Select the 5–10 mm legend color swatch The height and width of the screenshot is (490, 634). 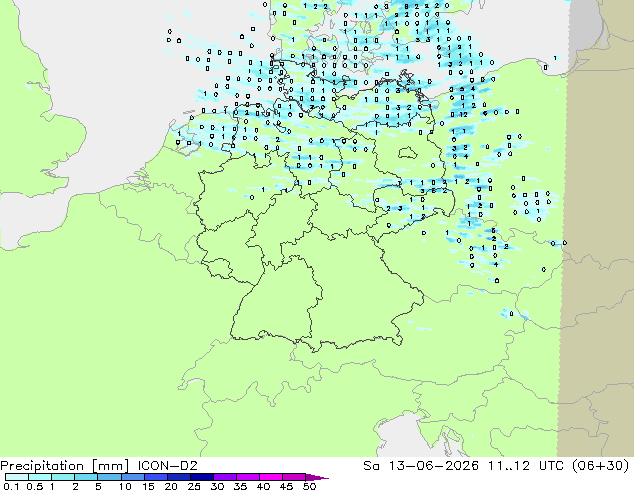coord(109,477)
